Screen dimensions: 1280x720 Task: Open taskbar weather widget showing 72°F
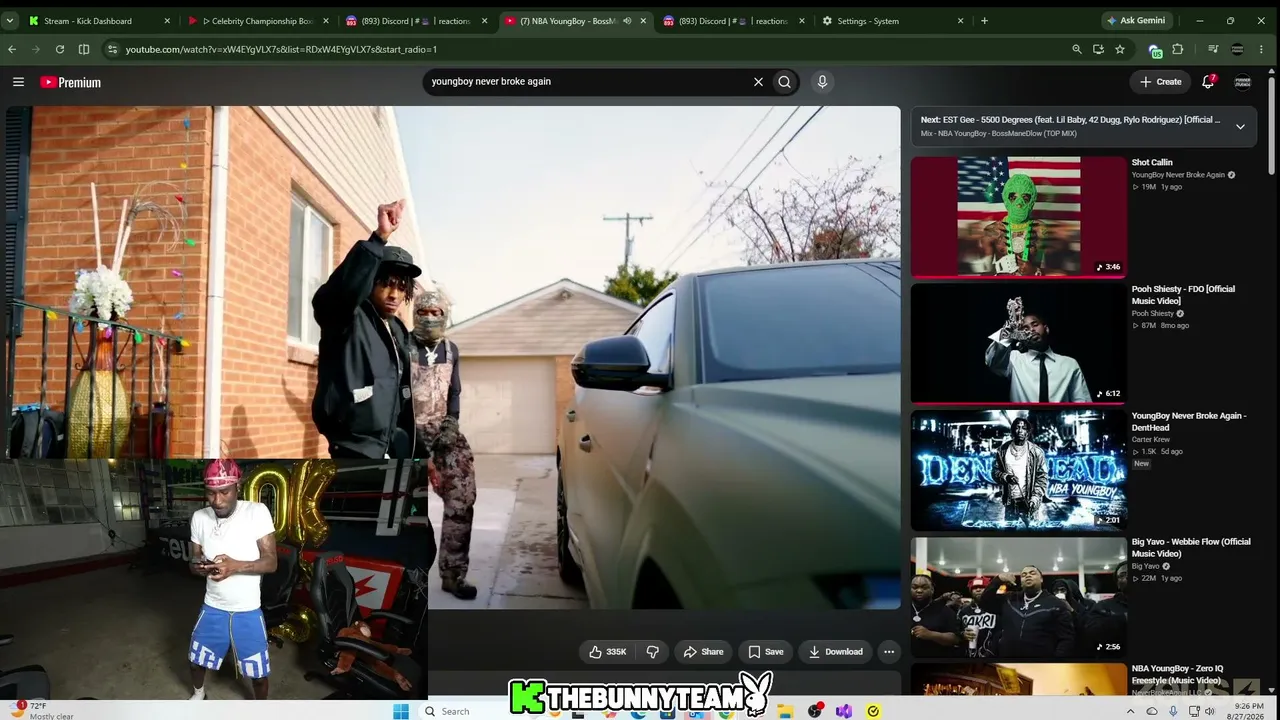[x=40, y=711]
